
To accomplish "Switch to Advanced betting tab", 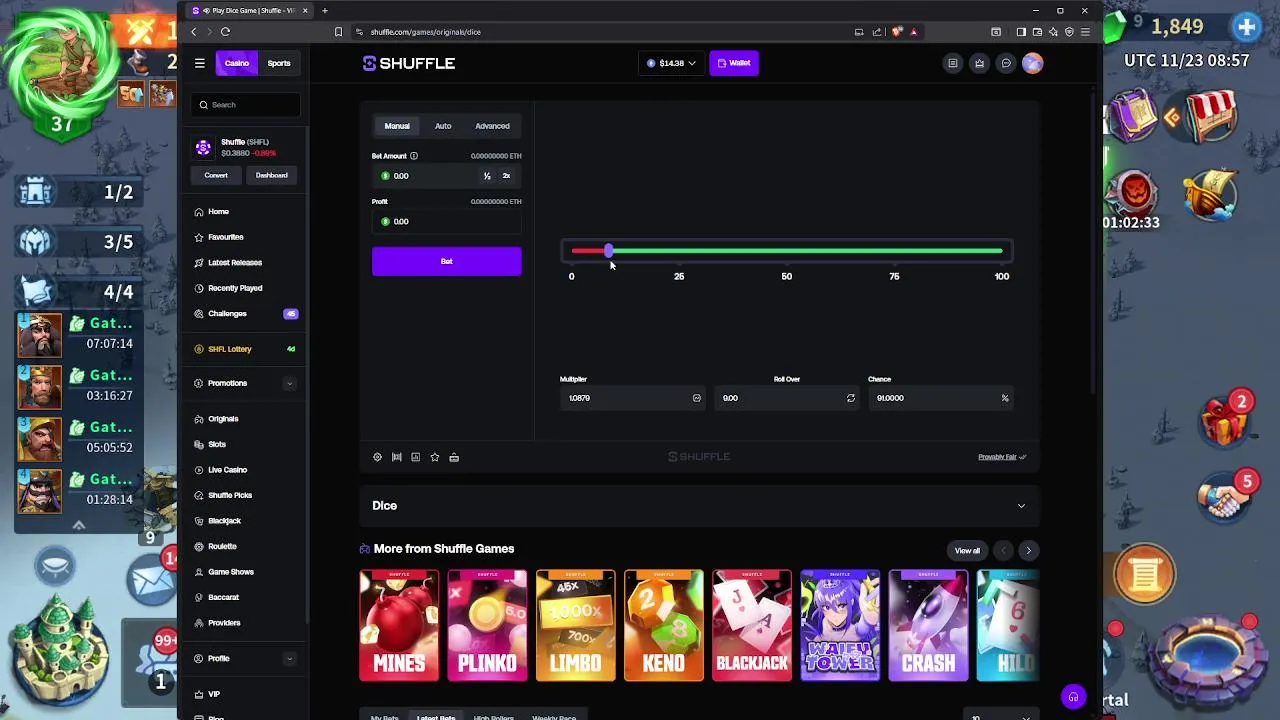I will coord(492,126).
